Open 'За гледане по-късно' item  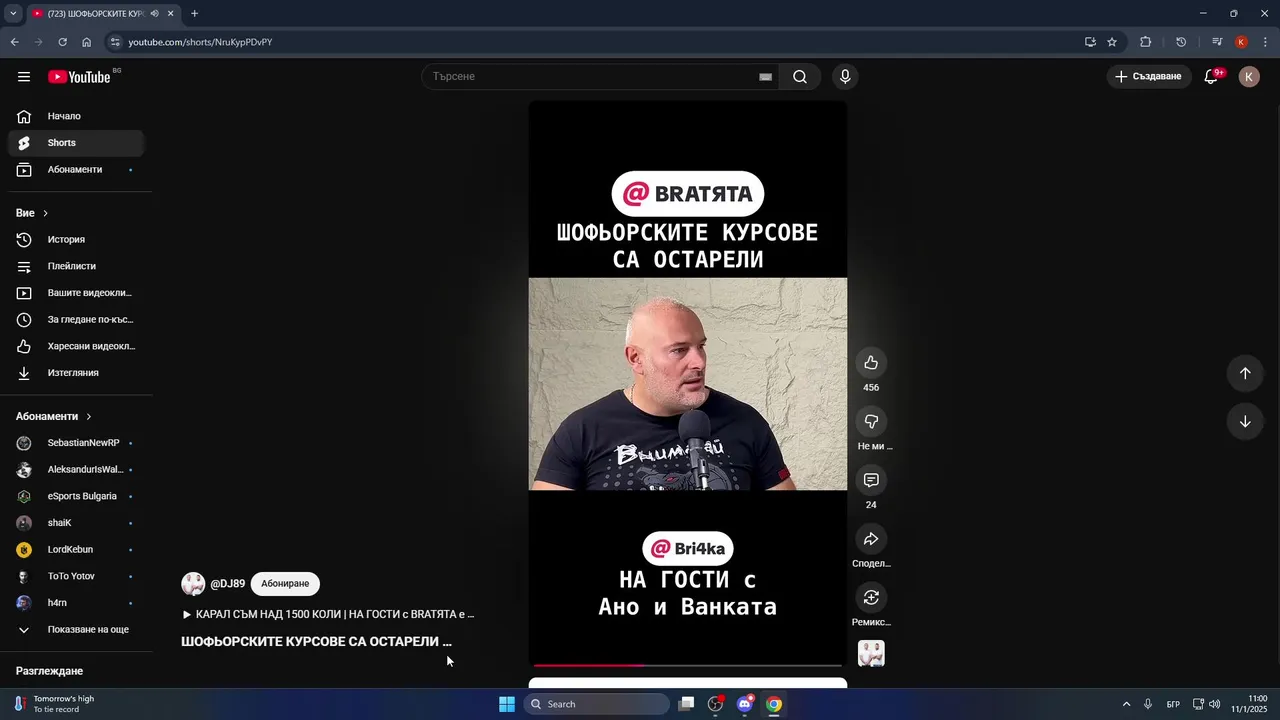76,320
